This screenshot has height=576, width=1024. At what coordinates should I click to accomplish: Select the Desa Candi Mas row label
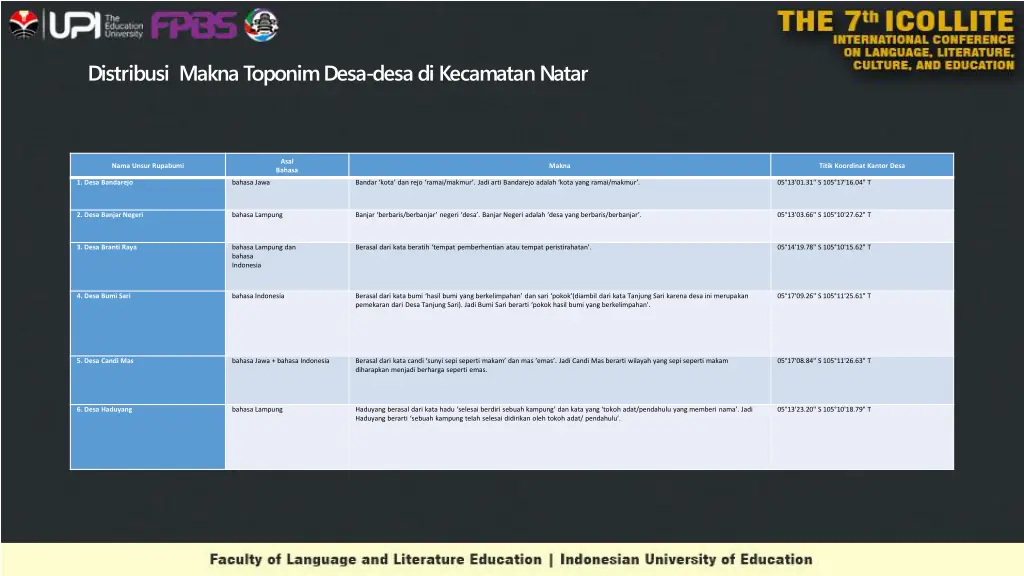[105, 360]
